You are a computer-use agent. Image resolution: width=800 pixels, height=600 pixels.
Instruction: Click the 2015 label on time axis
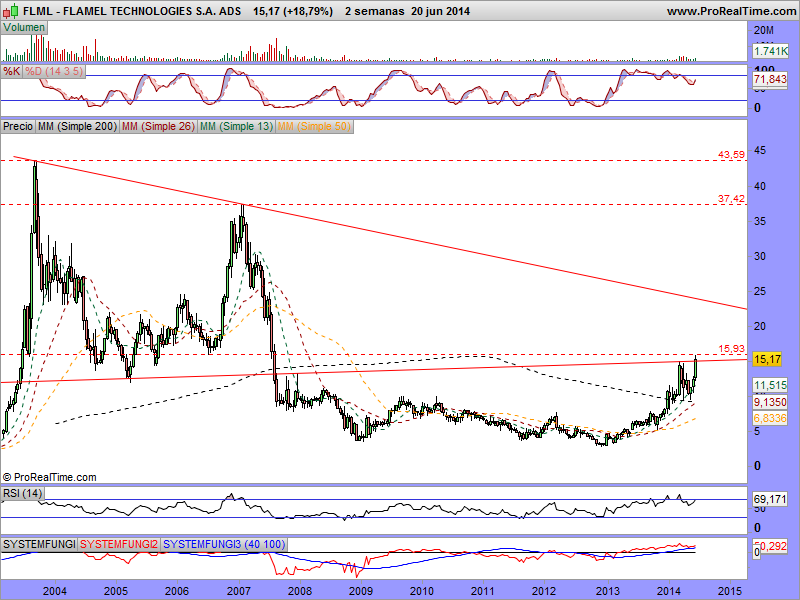point(730,591)
